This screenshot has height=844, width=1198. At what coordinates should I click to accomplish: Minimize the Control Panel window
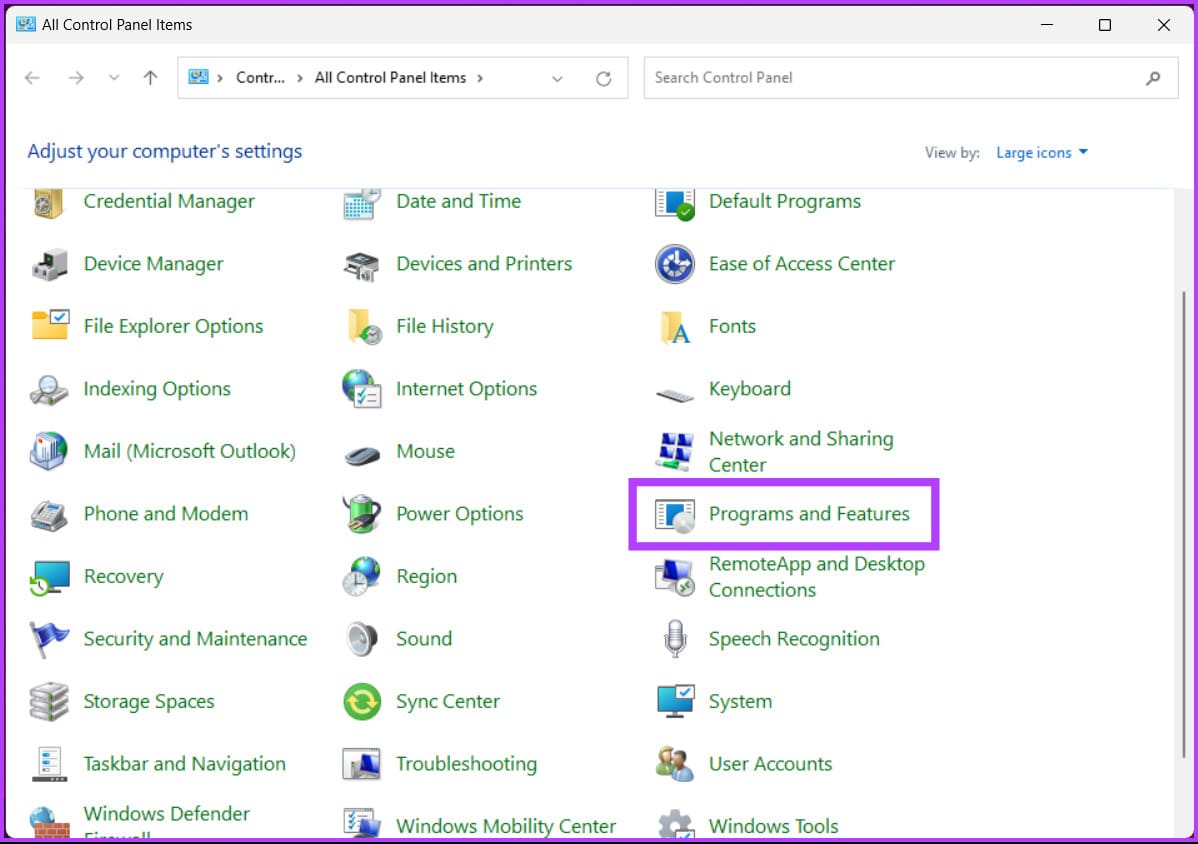(x=1047, y=25)
